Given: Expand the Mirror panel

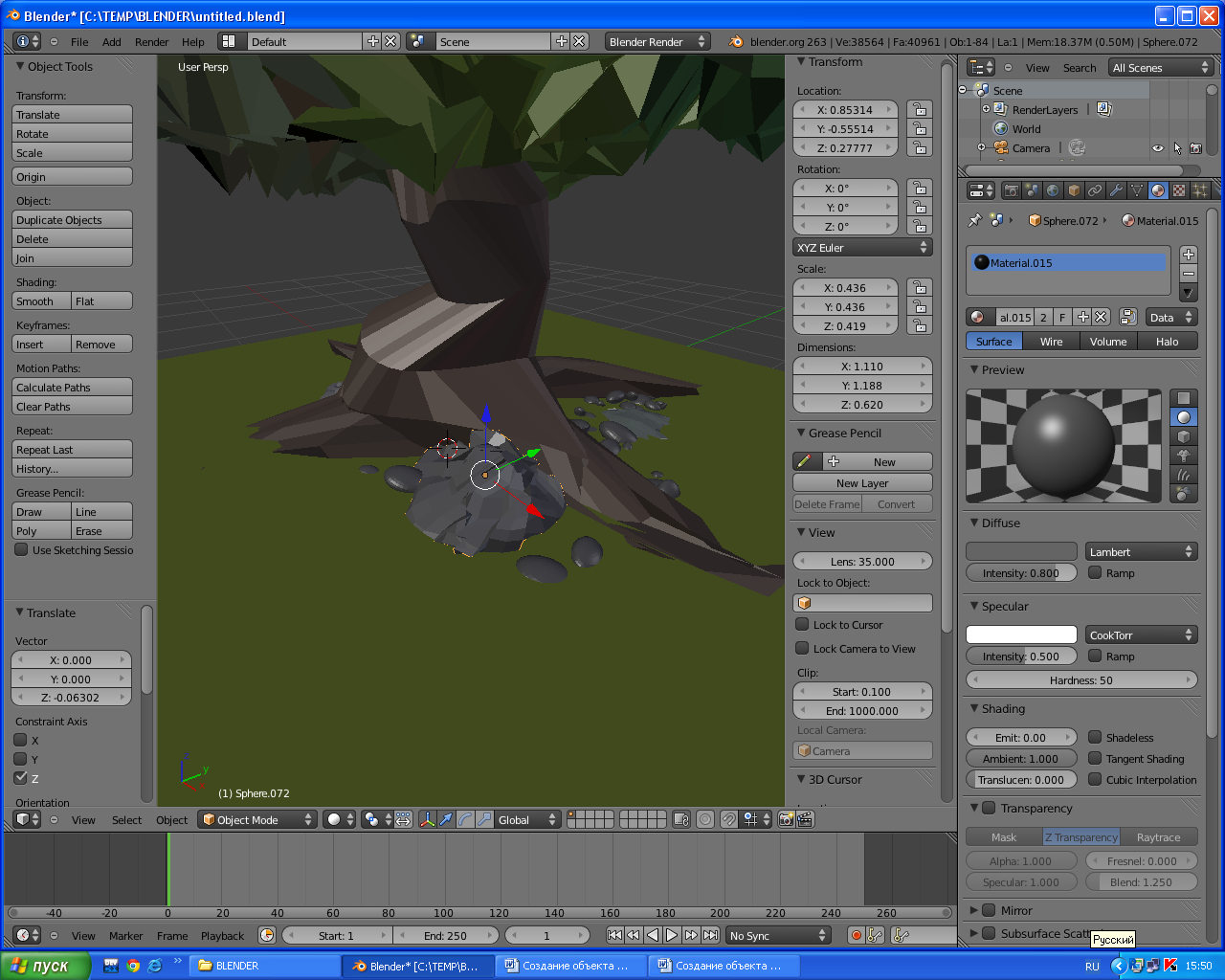Looking at the screenshot, I should 974,910.
